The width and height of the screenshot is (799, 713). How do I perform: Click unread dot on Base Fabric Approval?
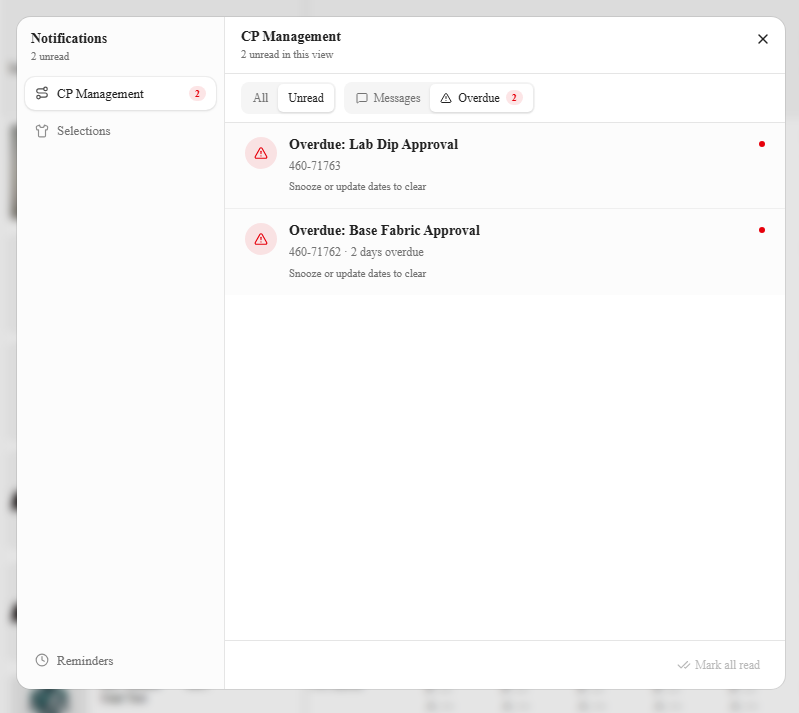coord(762,230)
